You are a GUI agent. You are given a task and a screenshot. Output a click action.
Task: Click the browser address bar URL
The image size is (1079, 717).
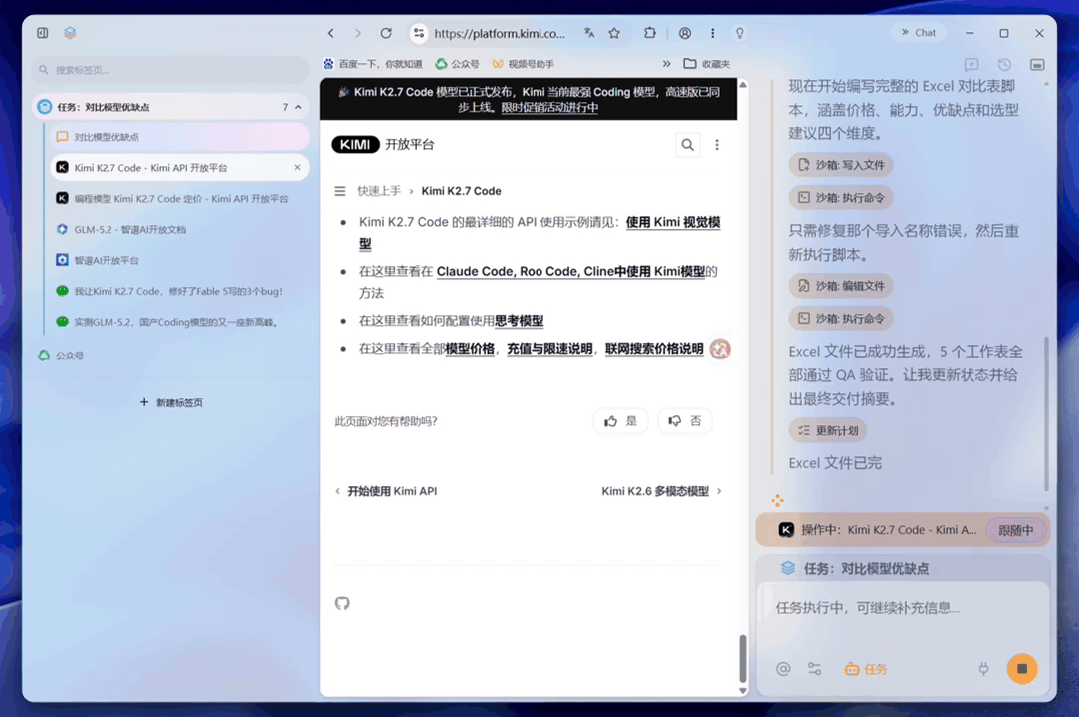(x=500, y=33)
